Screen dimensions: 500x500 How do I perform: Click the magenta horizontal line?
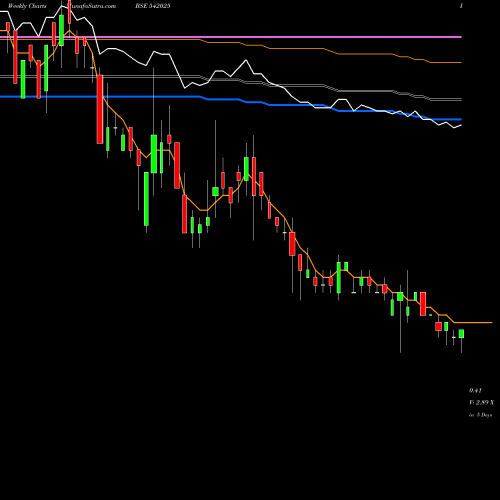[231, 37]
